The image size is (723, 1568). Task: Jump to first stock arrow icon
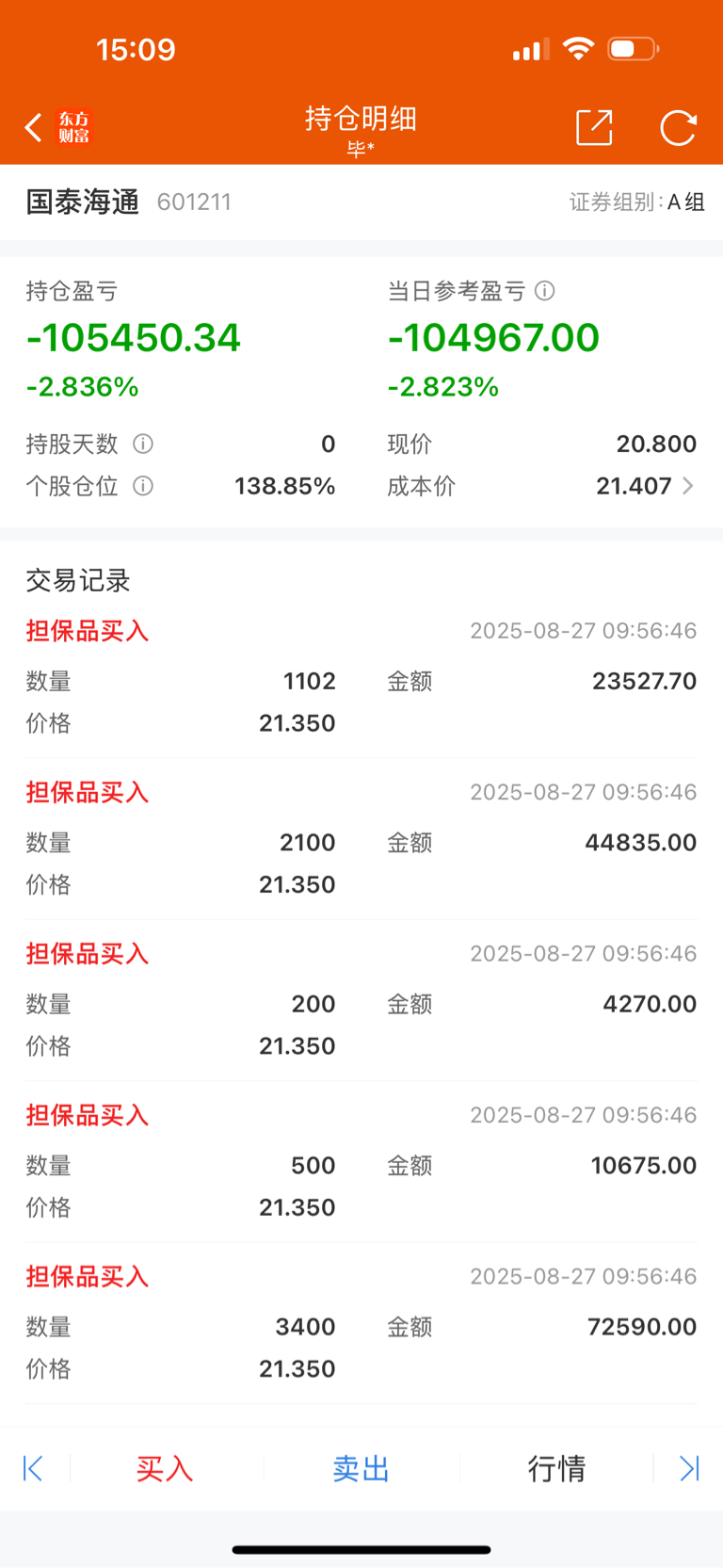click(33, 1468)
